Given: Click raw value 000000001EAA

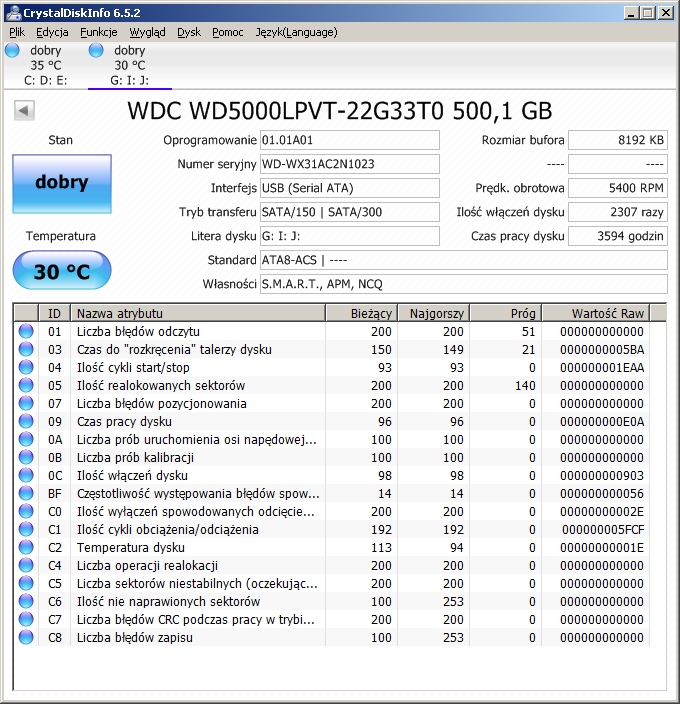Looking at the screenshot, I should coord(602,367).
